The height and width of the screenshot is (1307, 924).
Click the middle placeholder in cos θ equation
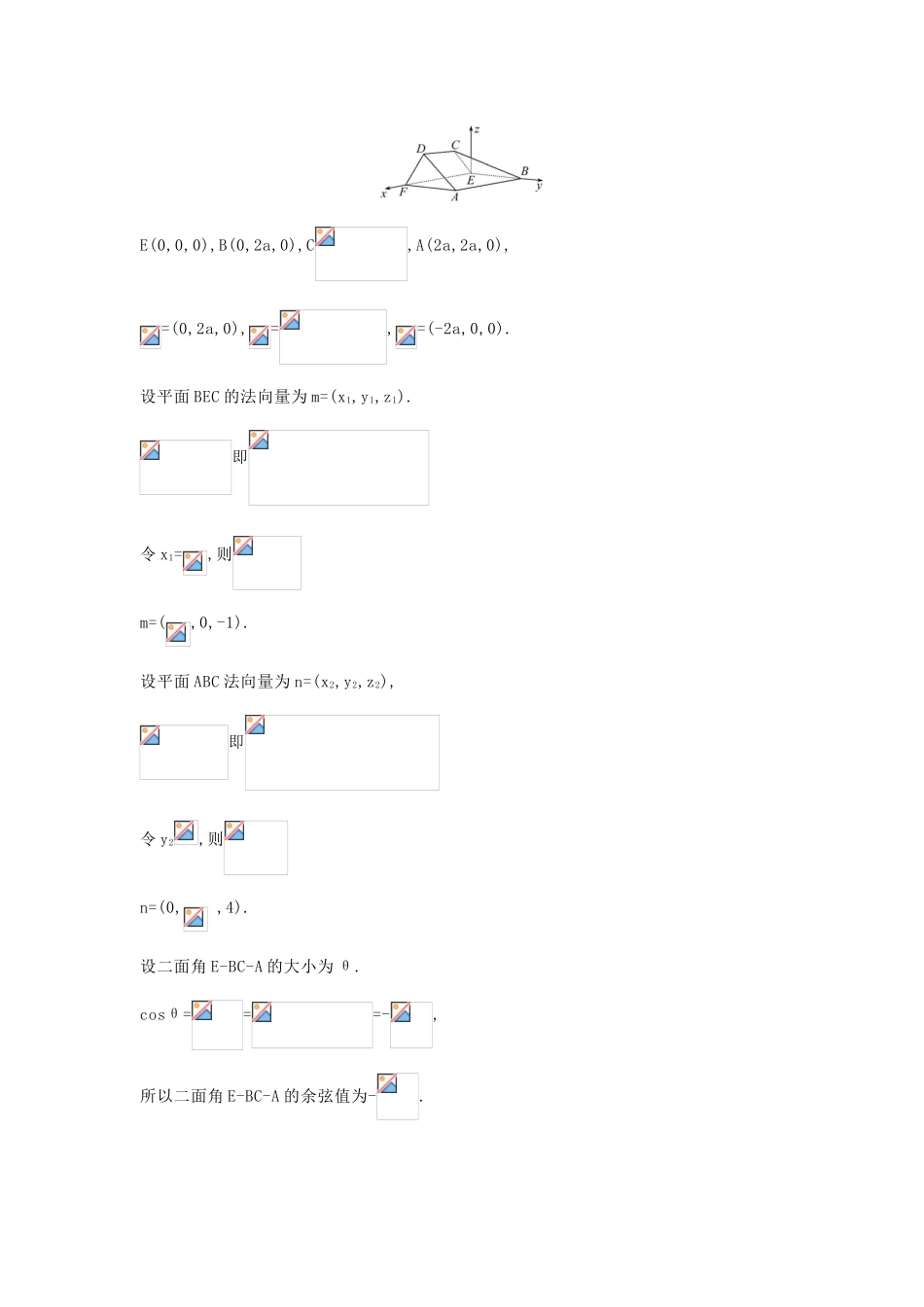pos(312,1025)
